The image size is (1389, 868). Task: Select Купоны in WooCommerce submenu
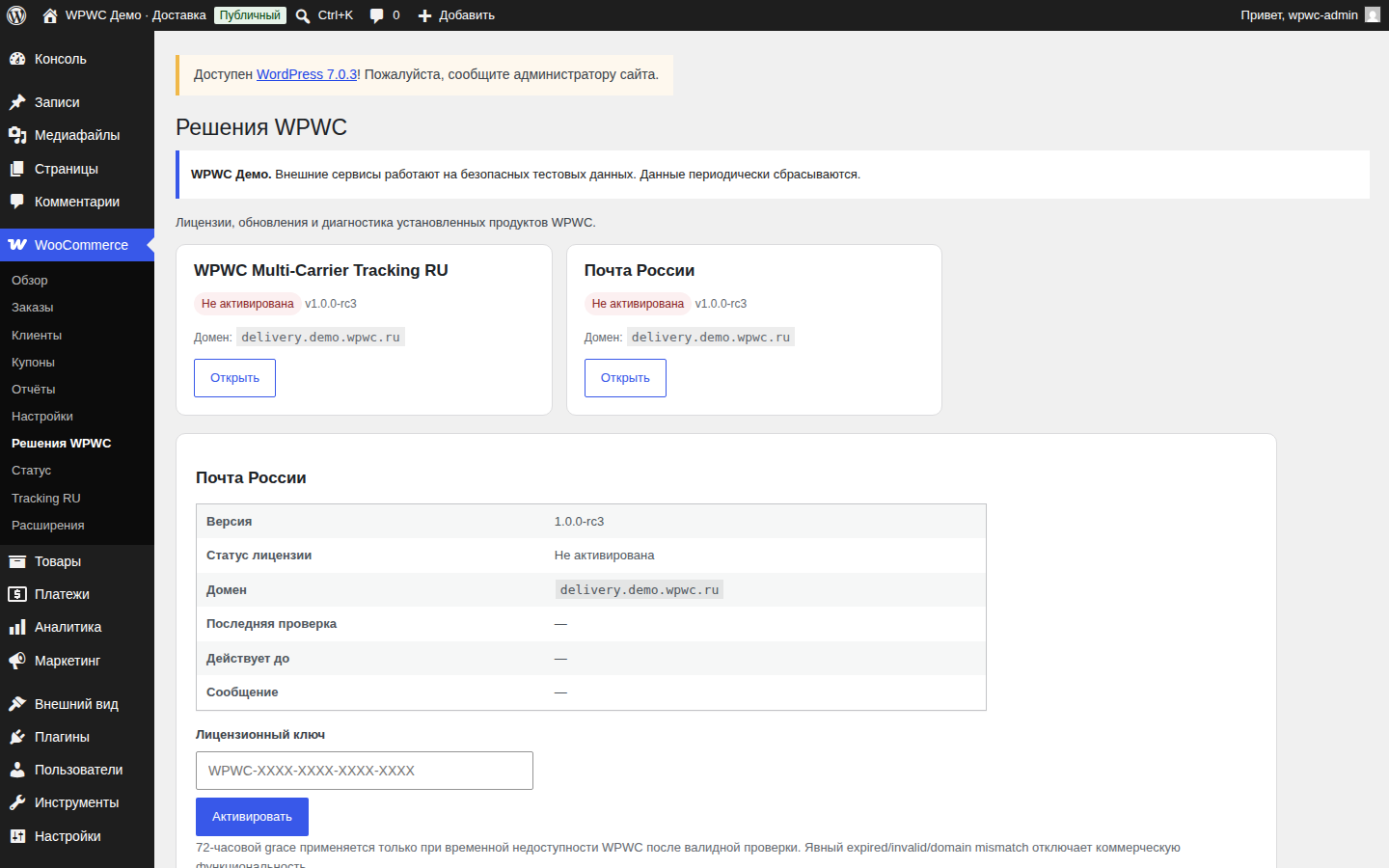(34, 363)
